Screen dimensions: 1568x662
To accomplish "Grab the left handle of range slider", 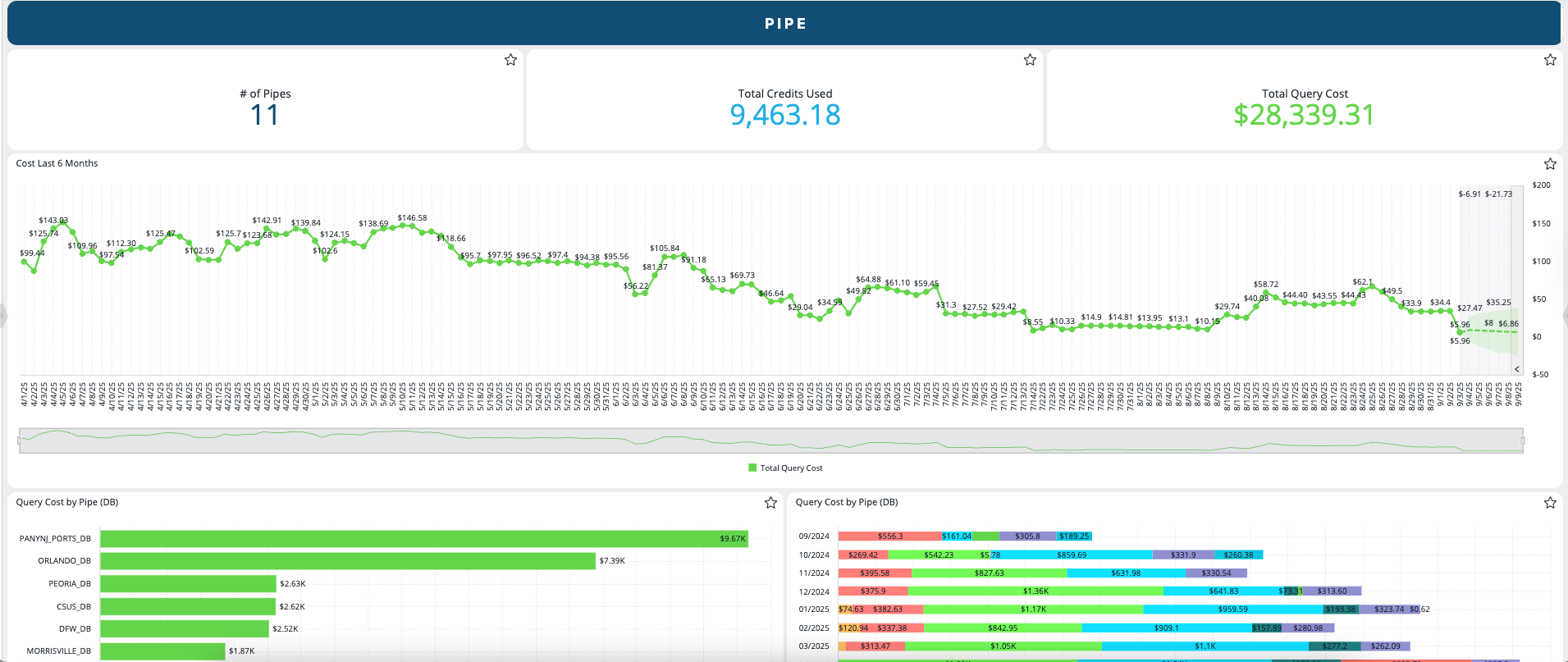I will tap(20, 441).
